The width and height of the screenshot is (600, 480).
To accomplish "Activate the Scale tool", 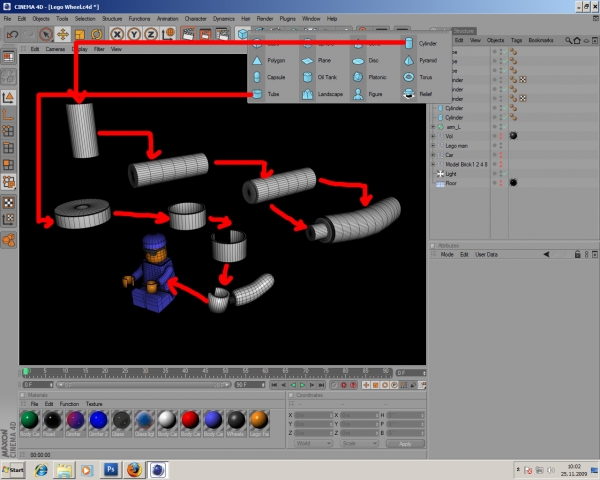I will (80, 34).
